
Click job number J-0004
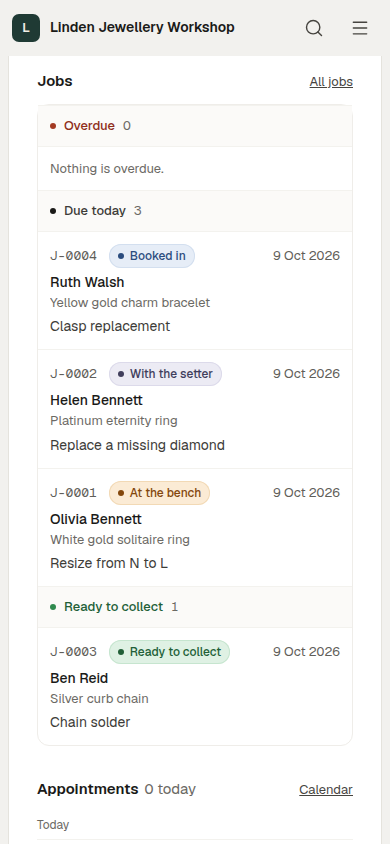tap(74, 256)
